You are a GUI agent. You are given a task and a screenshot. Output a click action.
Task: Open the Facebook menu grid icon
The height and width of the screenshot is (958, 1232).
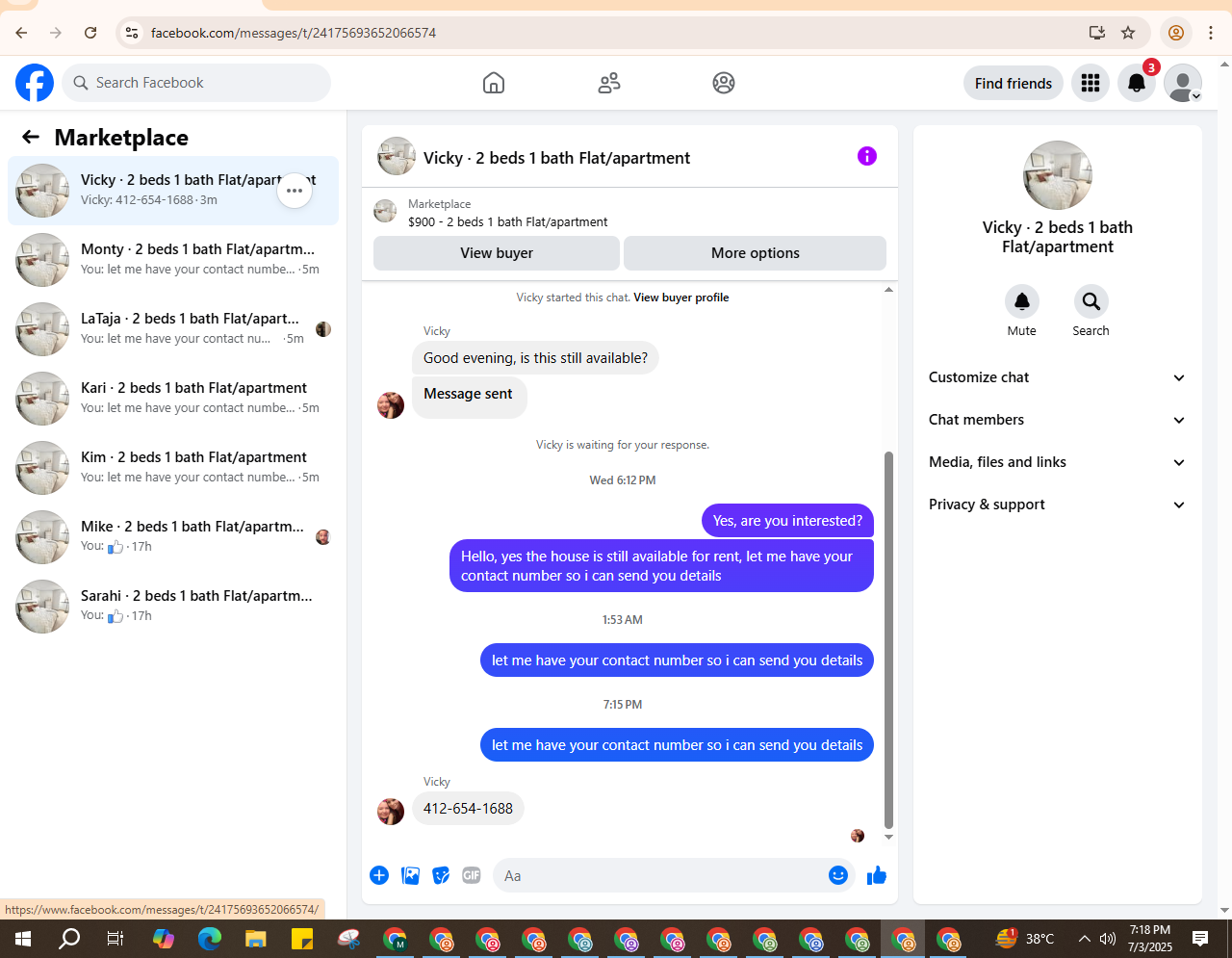[x=1091, y=83]
